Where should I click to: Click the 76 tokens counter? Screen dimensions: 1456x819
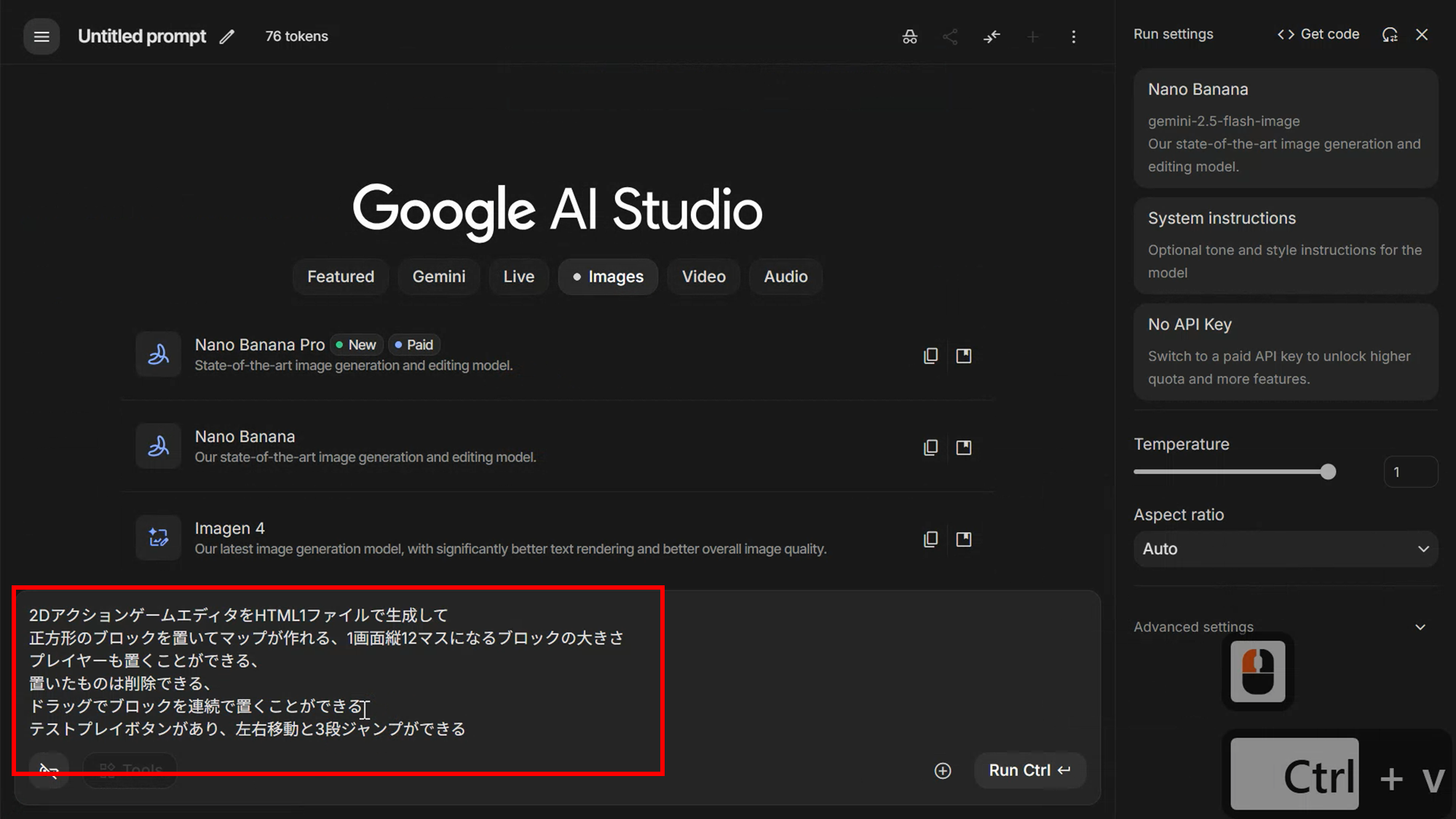(x=296, y=36)
